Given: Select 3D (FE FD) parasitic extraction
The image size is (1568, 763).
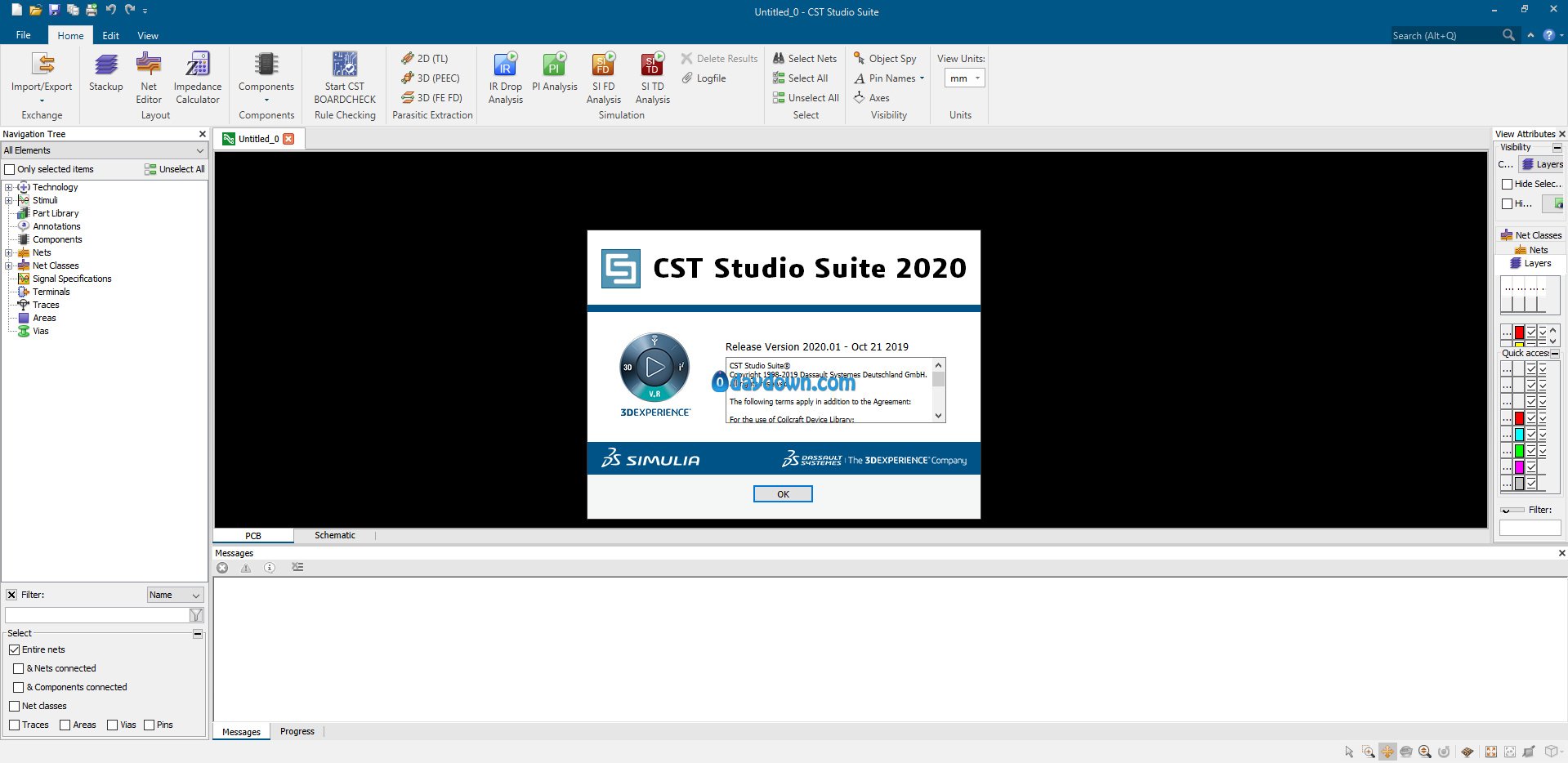Looking at the screenshot, I should [x=432, y=98].
